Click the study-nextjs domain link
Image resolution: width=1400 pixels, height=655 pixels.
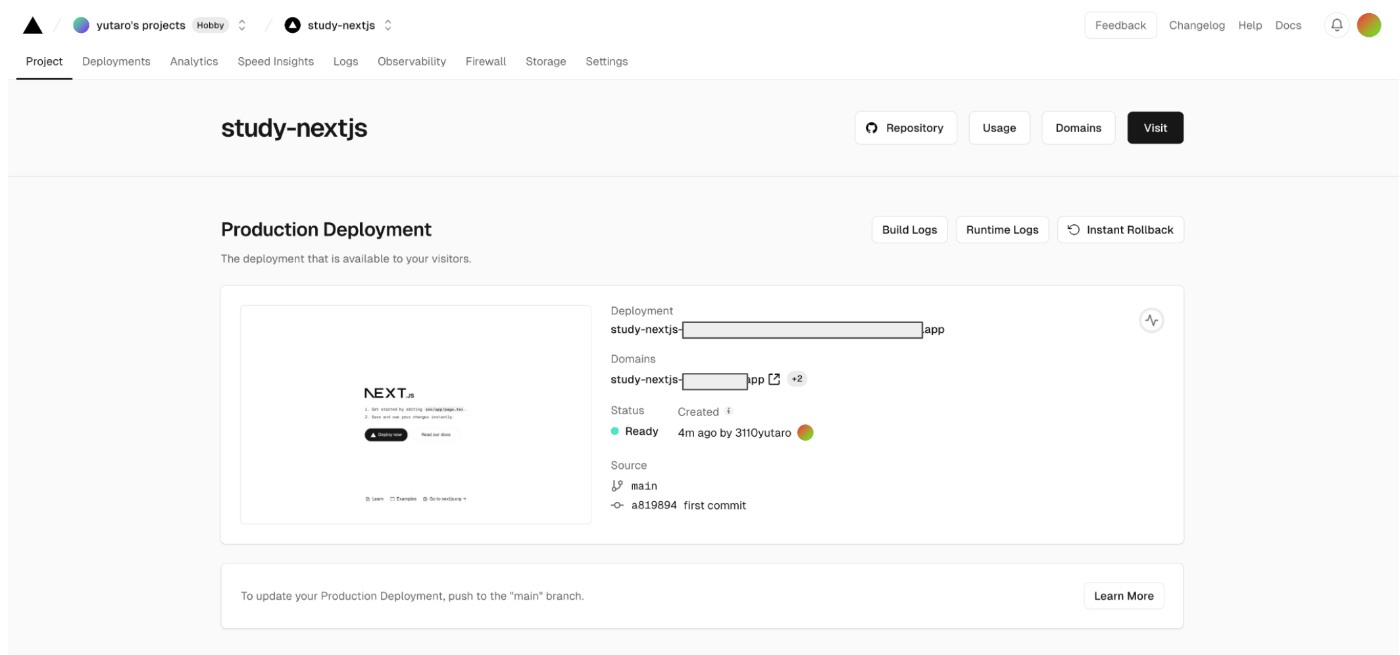(x=687, y=380)
